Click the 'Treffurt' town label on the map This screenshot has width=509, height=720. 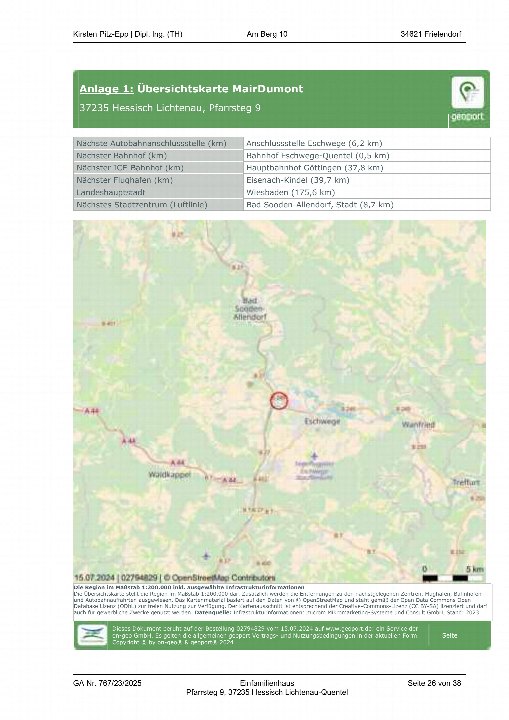coord(466,482)
